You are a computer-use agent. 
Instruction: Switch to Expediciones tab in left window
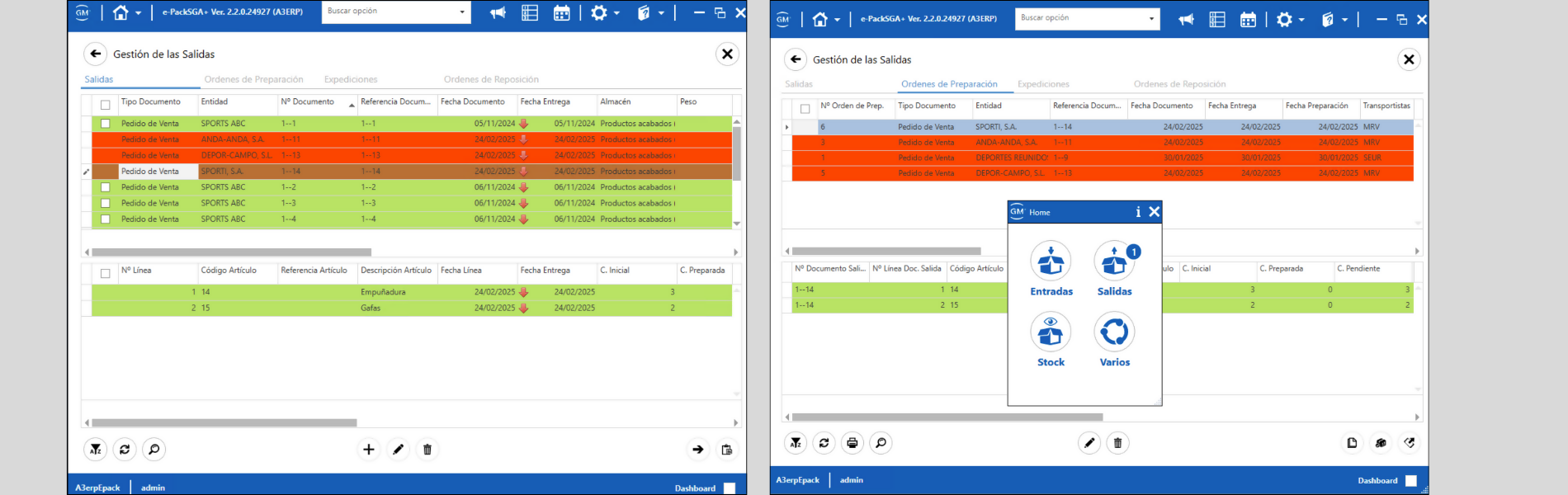(x=351, y=79)
